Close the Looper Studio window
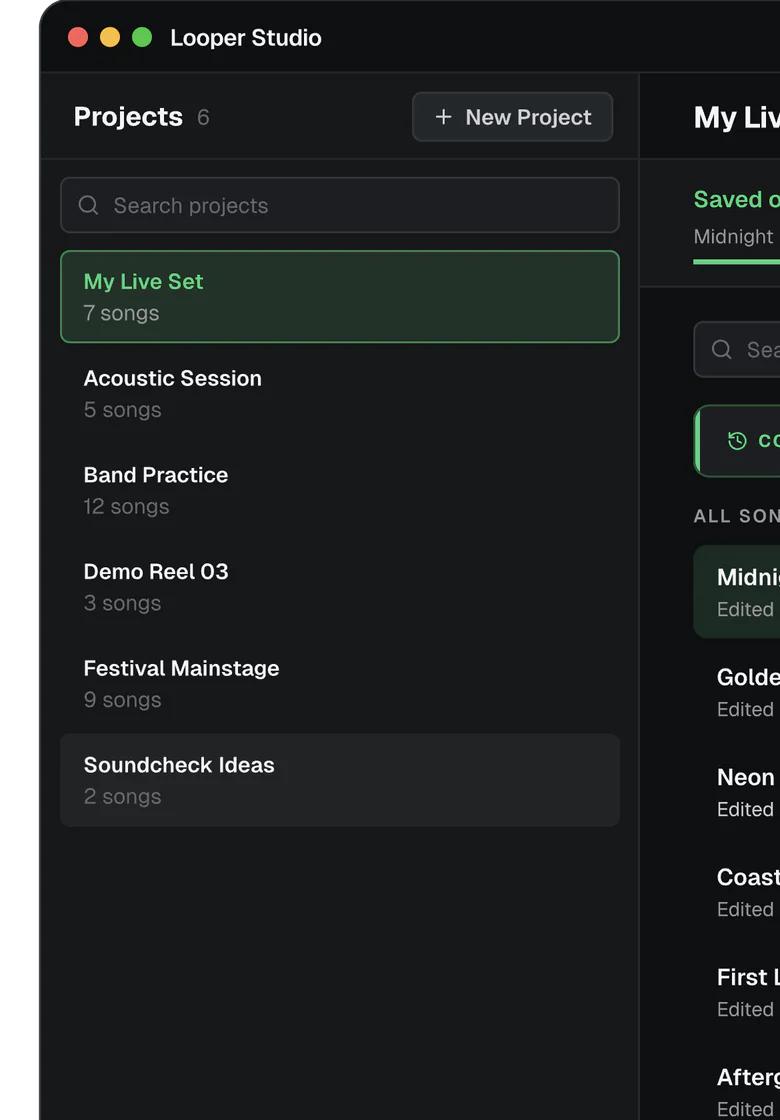 pyautogui.click(x=78, y=37)
